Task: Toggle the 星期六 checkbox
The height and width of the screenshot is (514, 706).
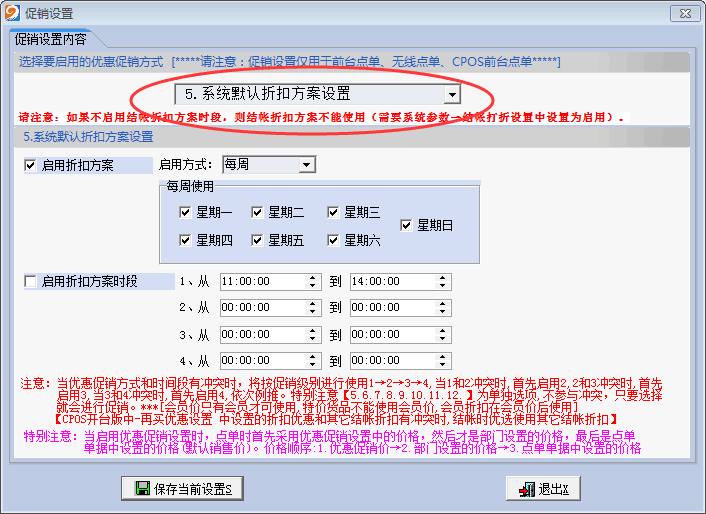Action: 333,240
